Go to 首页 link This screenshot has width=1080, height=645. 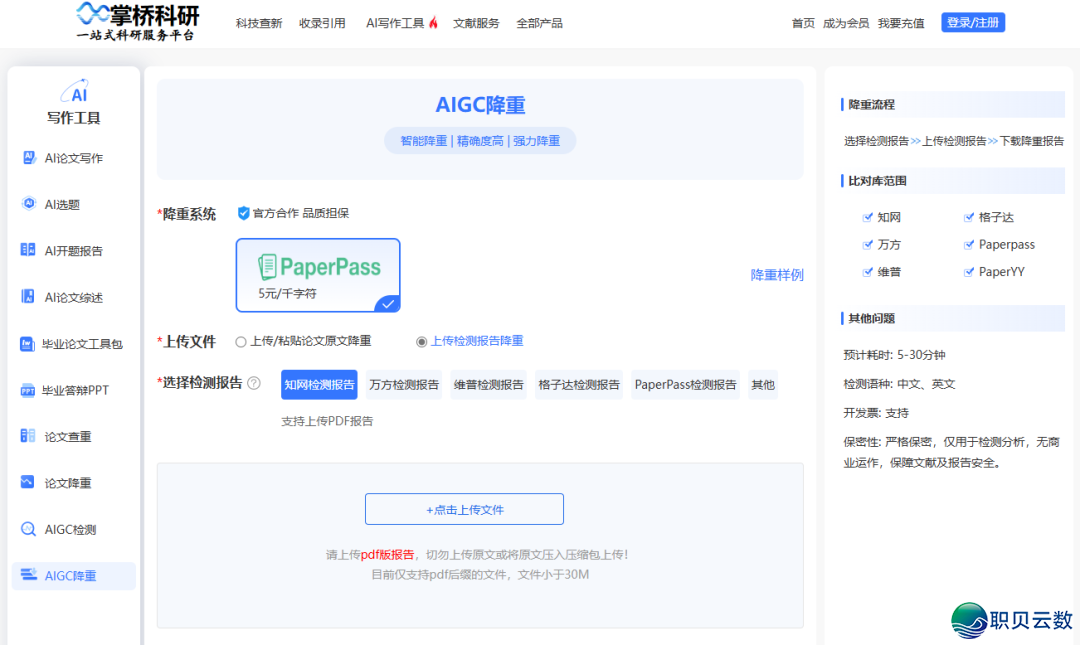(803, 23)
